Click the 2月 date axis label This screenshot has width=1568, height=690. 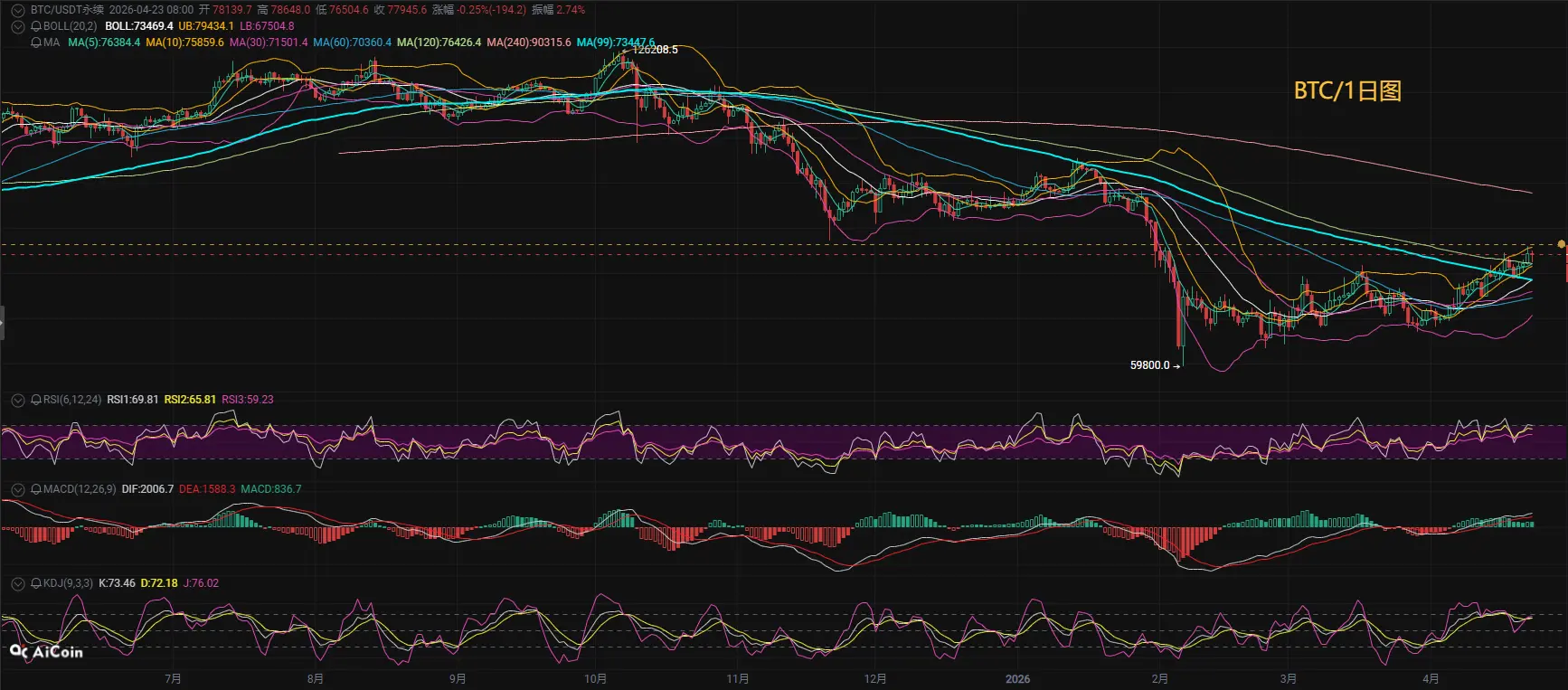(1159, 679)
